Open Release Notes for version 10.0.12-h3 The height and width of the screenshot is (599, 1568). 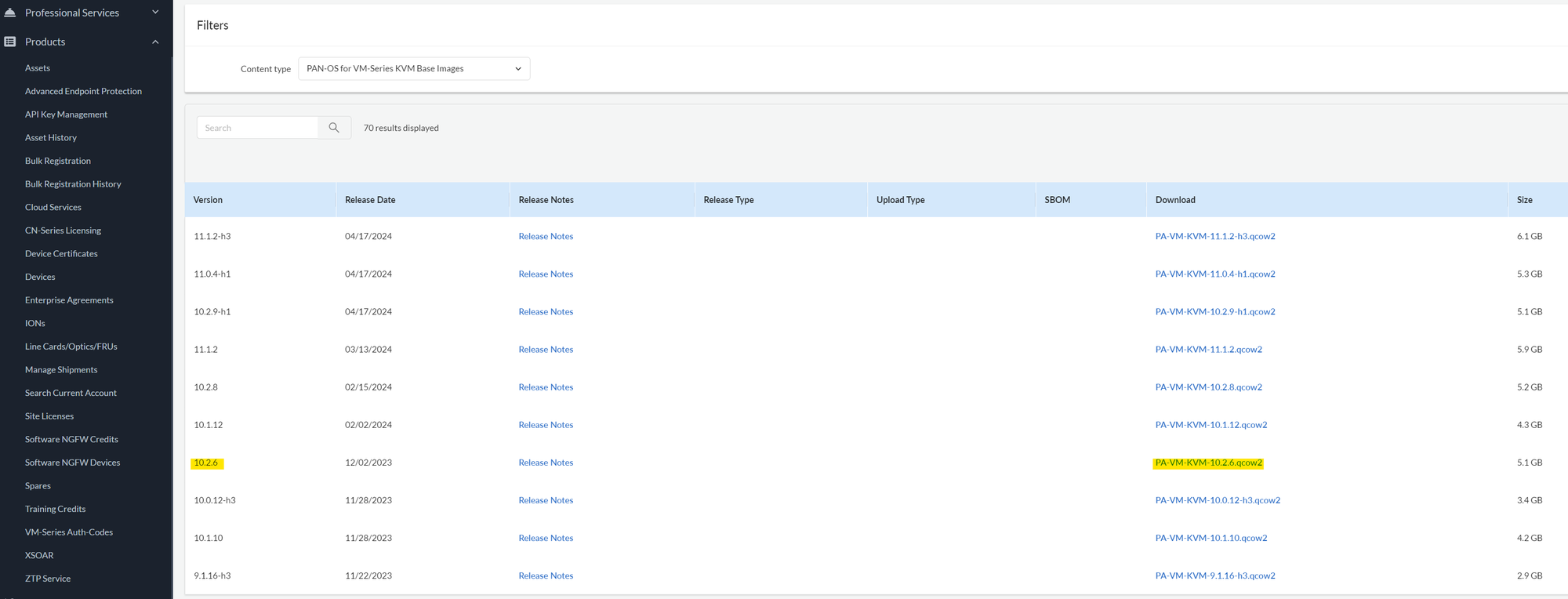(x=546, y=500)
